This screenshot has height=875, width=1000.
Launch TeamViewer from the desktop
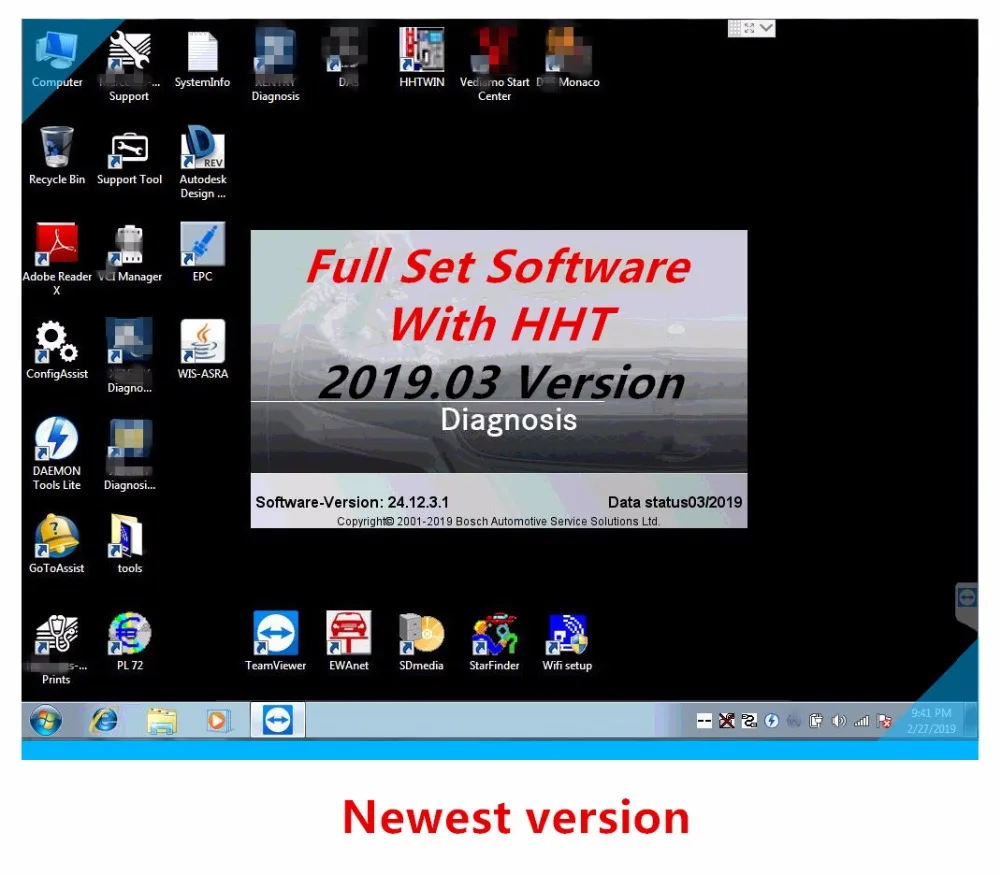point(276,642)
